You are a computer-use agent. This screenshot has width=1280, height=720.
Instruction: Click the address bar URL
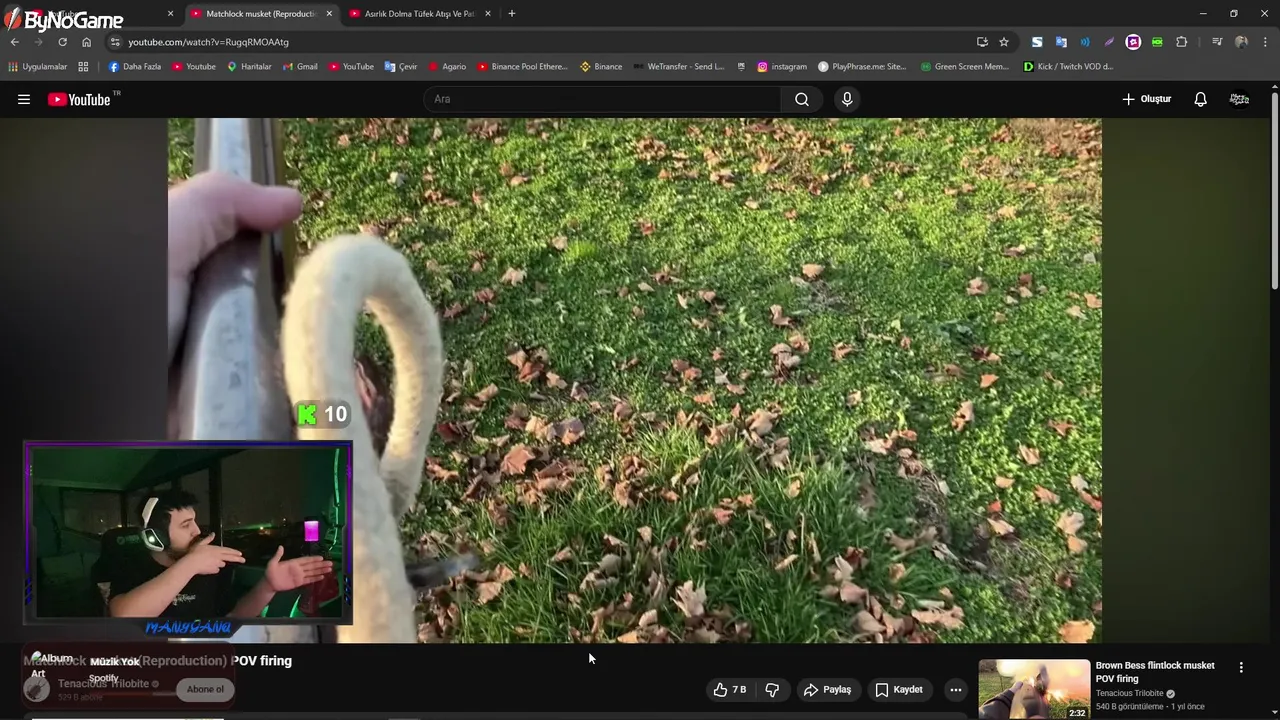208,42
